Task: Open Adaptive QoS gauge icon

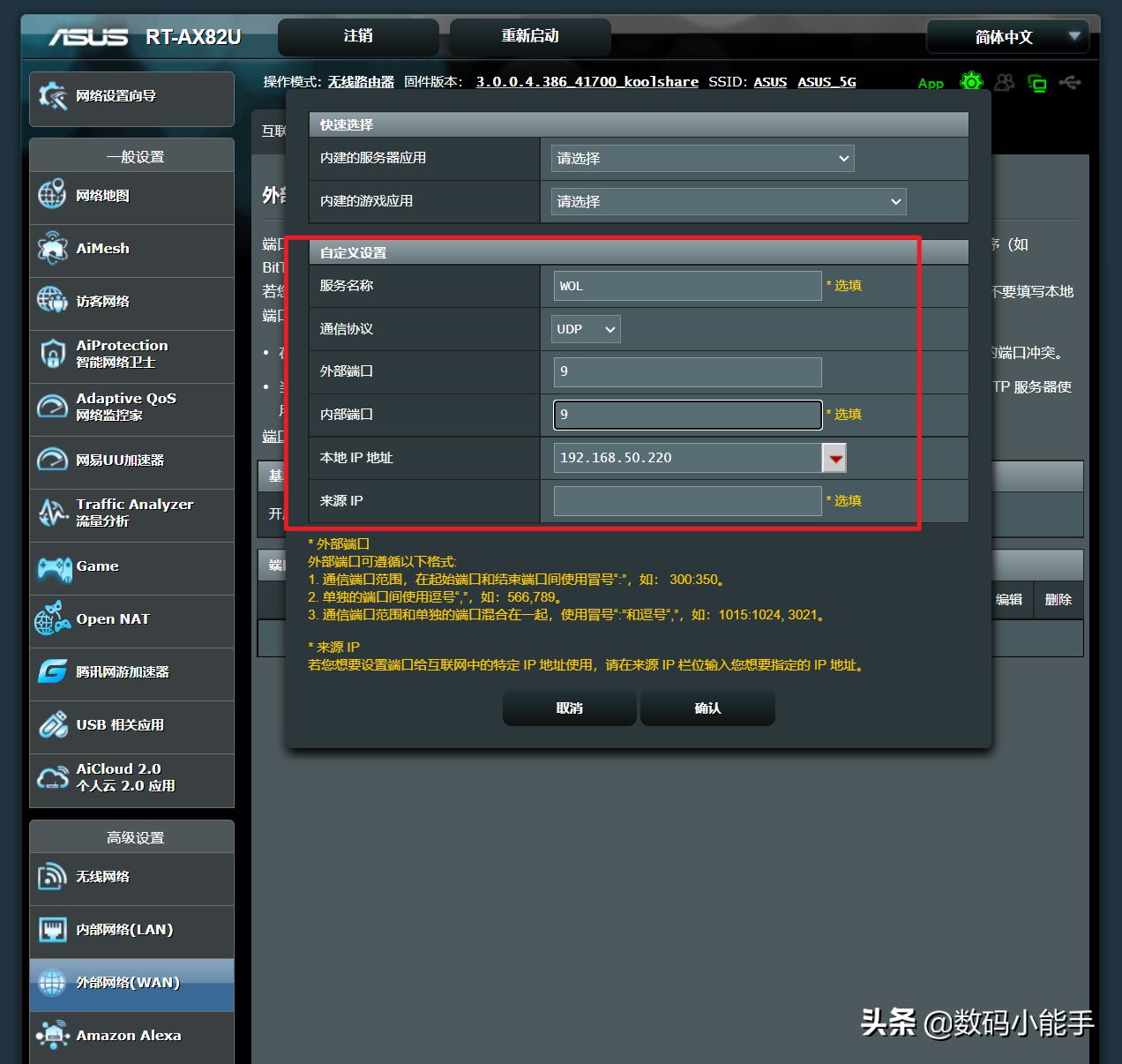Action: 52,407
